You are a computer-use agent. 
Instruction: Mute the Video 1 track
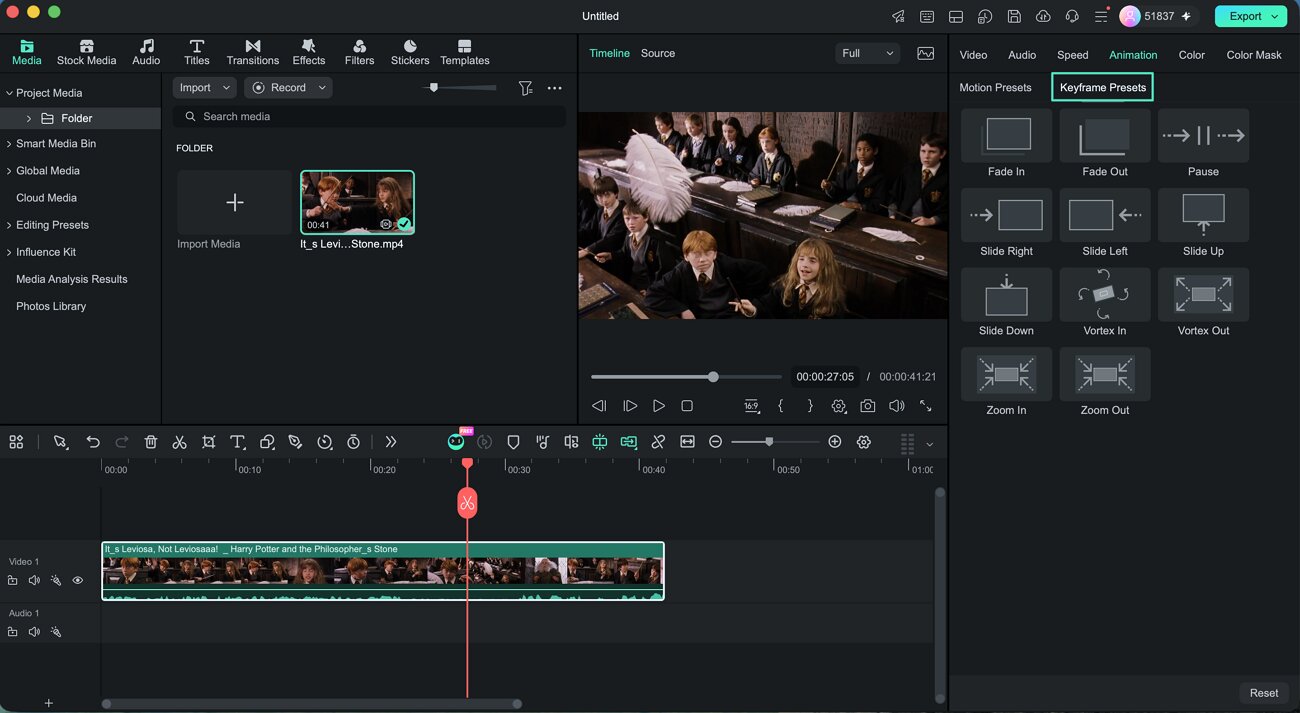click(34, 580)
